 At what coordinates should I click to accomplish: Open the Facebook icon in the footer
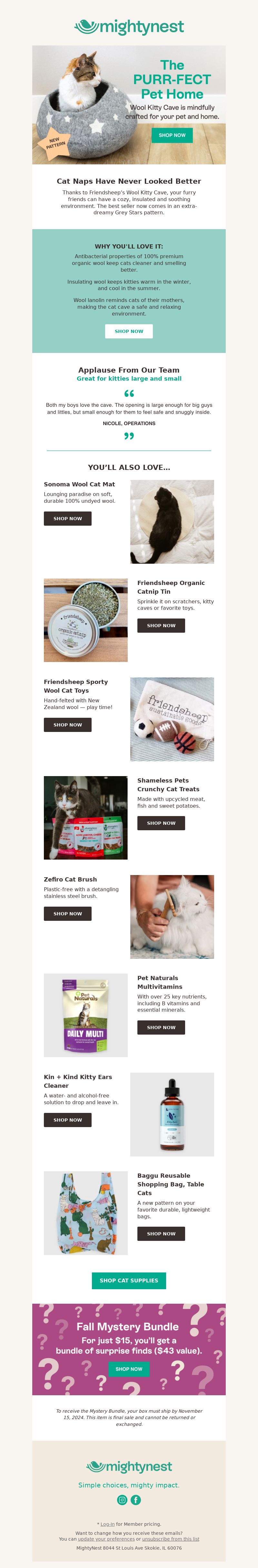pos(136,1500)
